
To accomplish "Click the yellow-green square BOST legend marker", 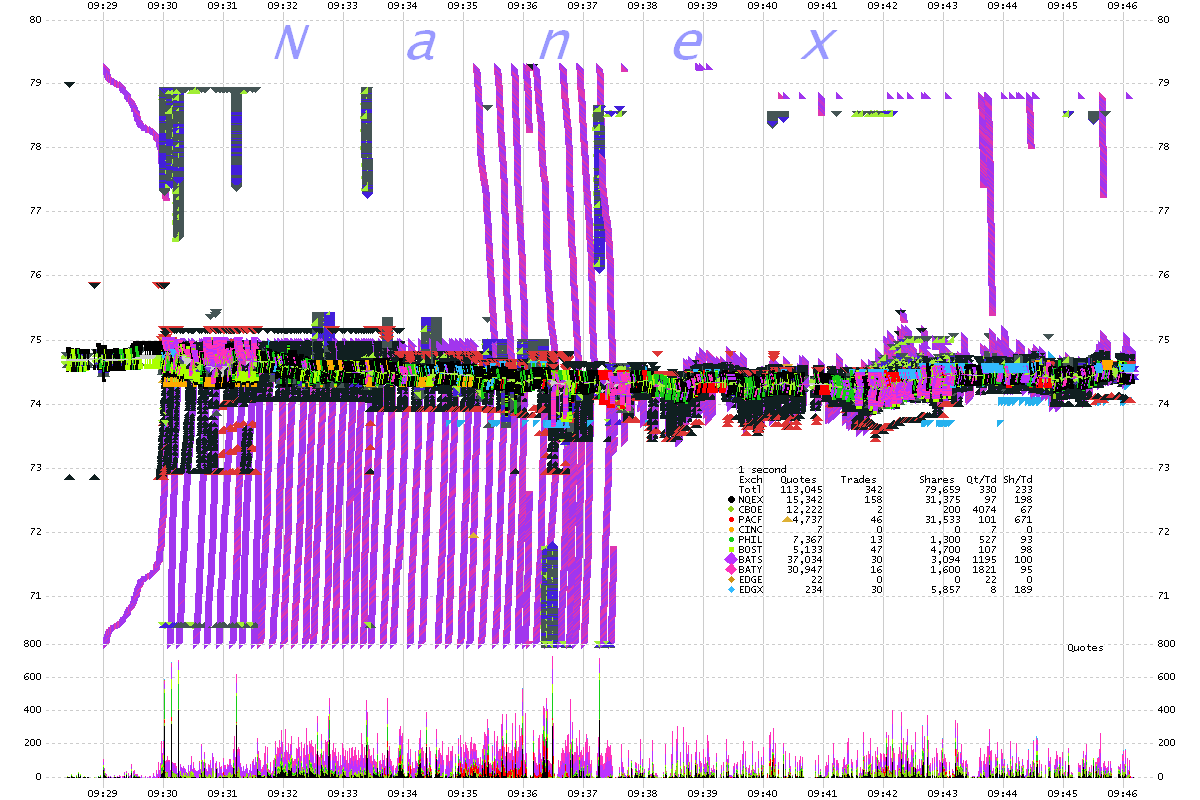I will 731,549.
